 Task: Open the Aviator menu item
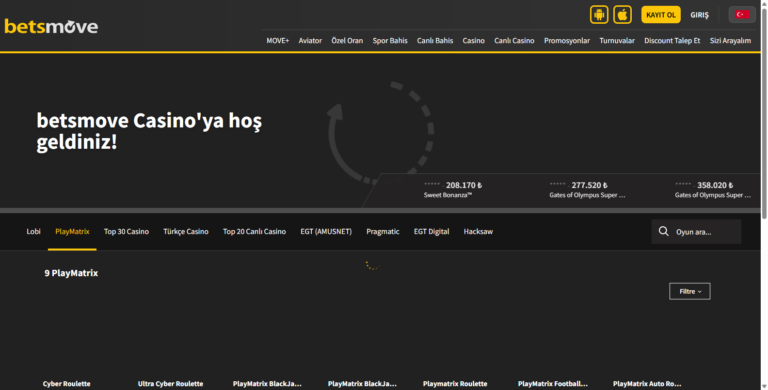click(x=310, y=41)
